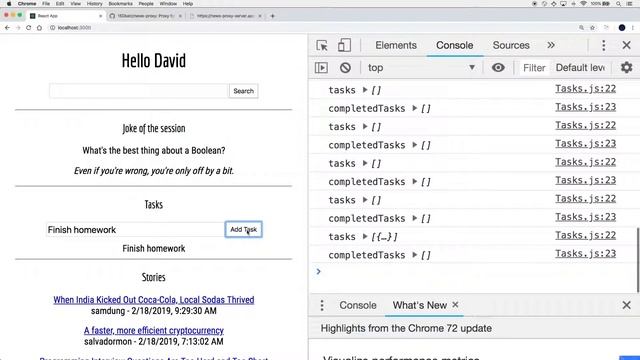
Task: Expand the last completedTasks array entry
Action: tap(415, 255)
